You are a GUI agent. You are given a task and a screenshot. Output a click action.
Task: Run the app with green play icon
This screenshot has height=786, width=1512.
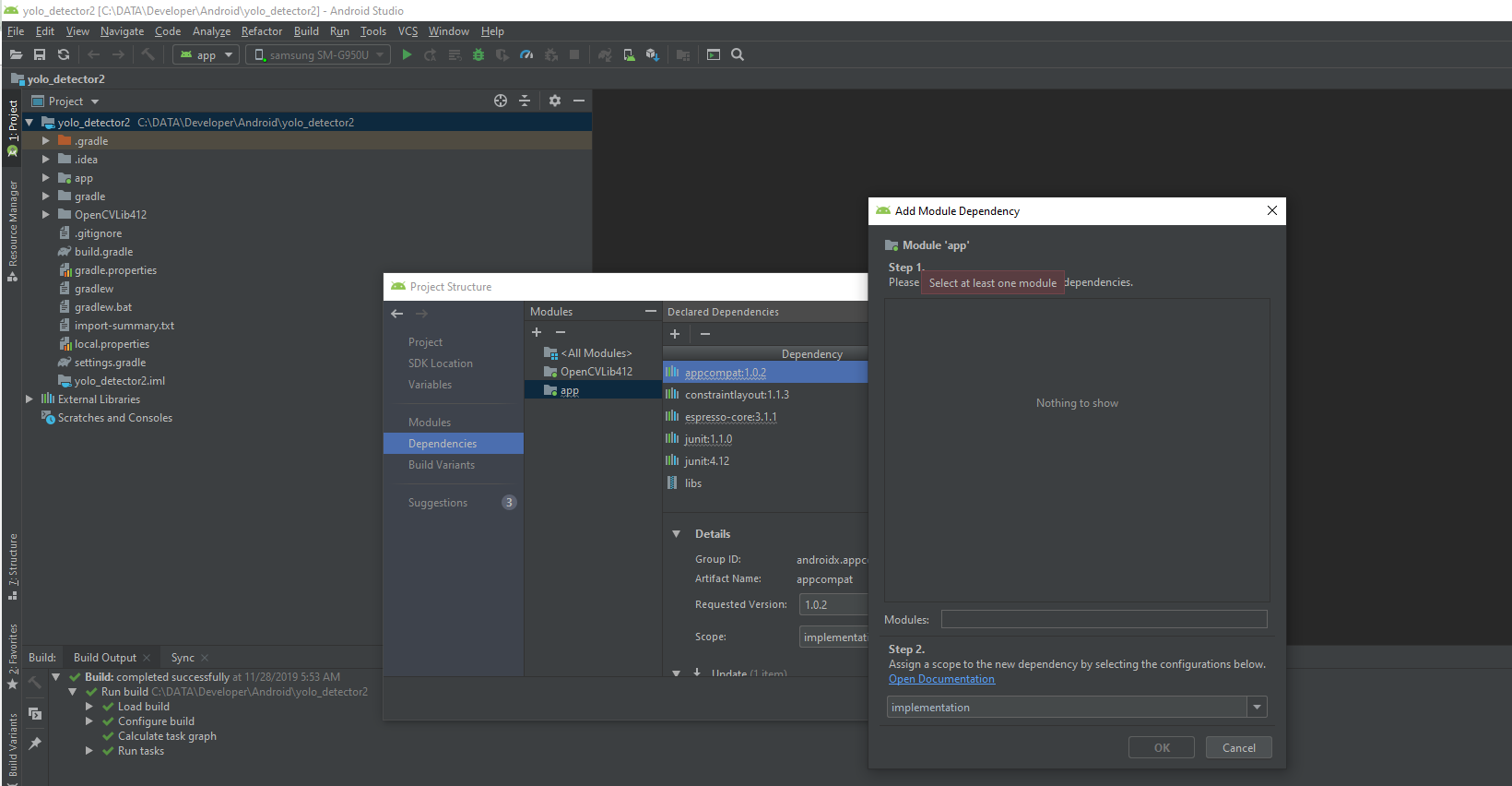pos(407,54)
